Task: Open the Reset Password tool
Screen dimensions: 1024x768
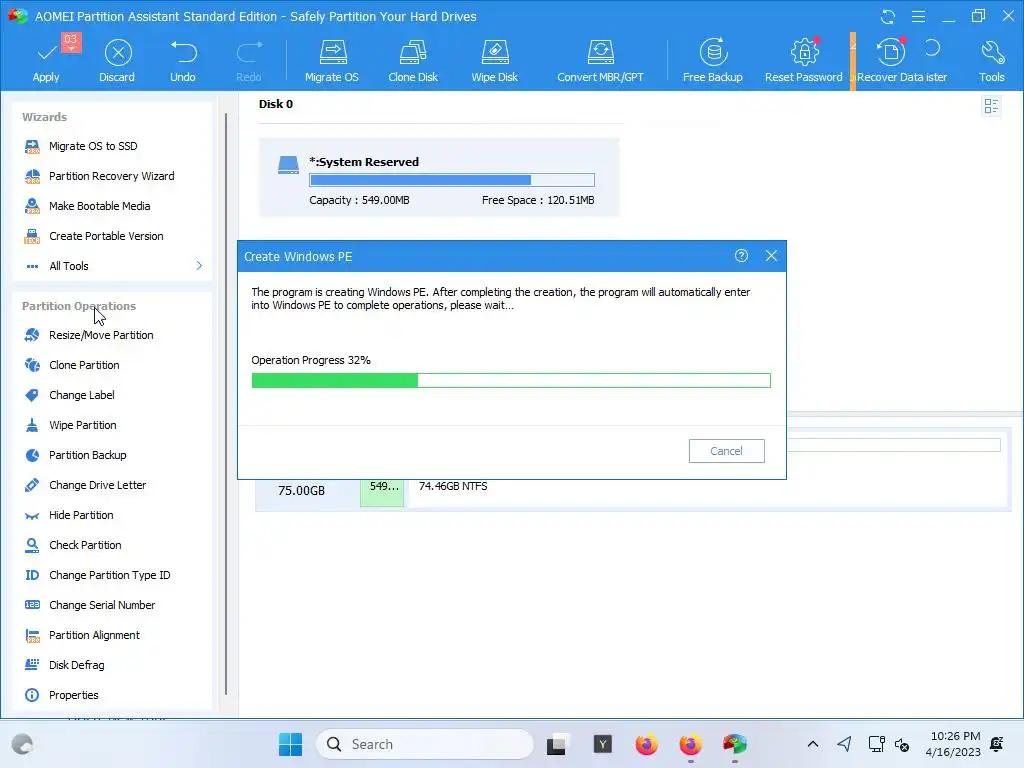Action: (804, 61)
